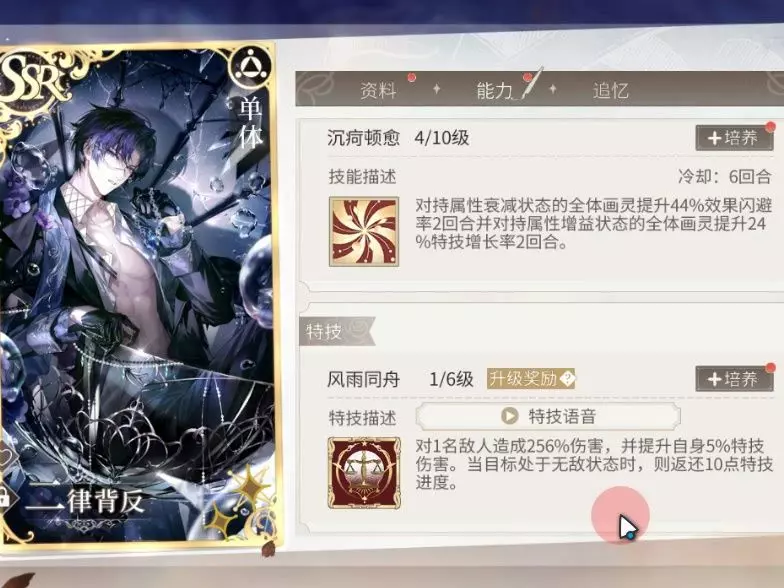Play the 特技语音 voice clip
The width and height of the screenshot is (784, 588).
(548, 416)
